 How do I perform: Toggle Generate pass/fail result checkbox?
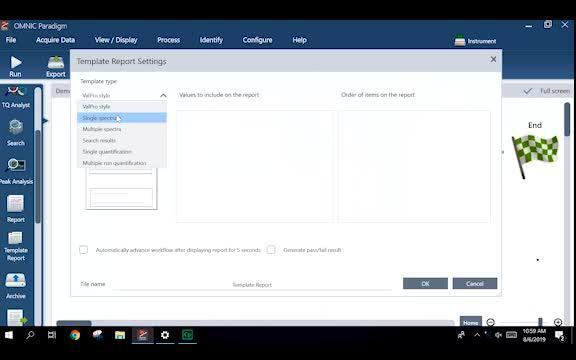pos(271,250)
